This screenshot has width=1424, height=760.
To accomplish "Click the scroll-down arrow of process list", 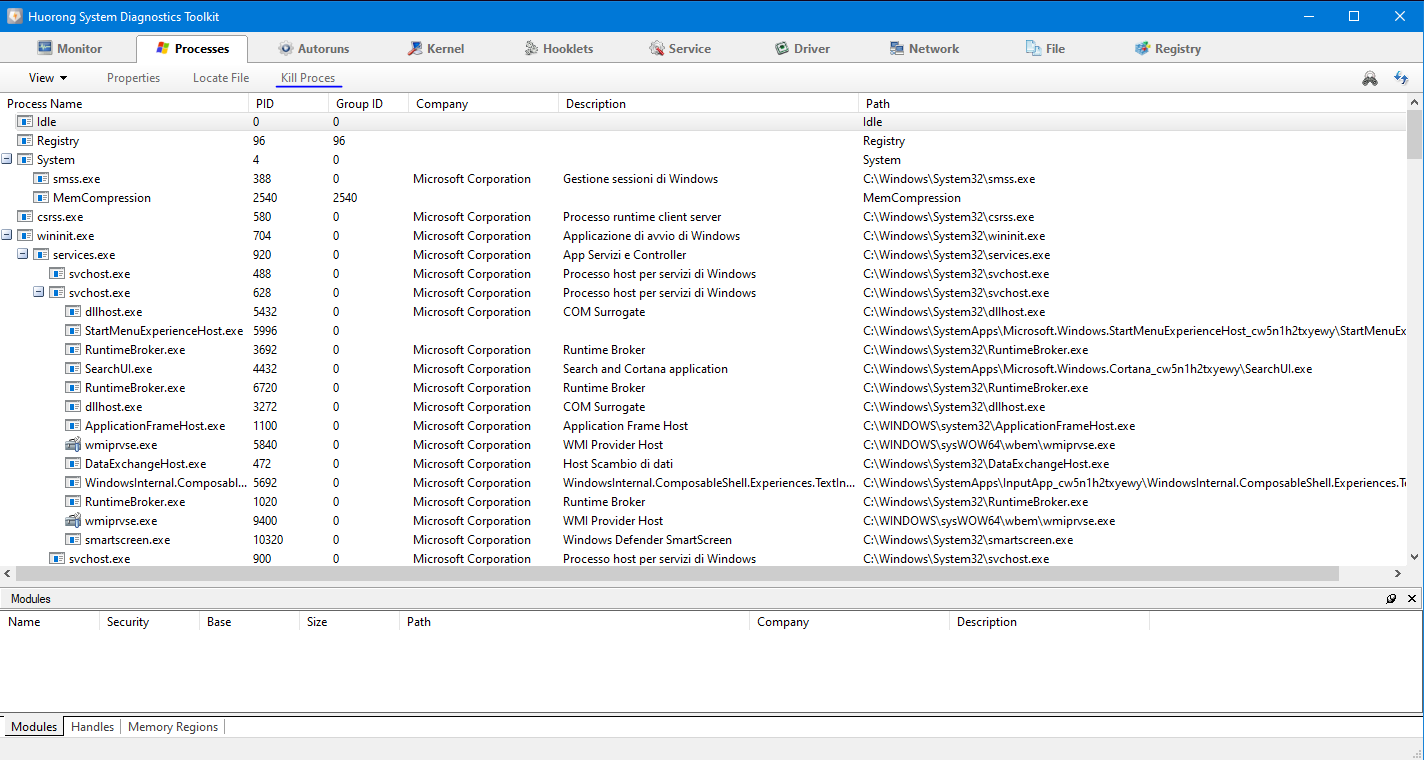I will pyautogui.click(x=1414, y=557).
